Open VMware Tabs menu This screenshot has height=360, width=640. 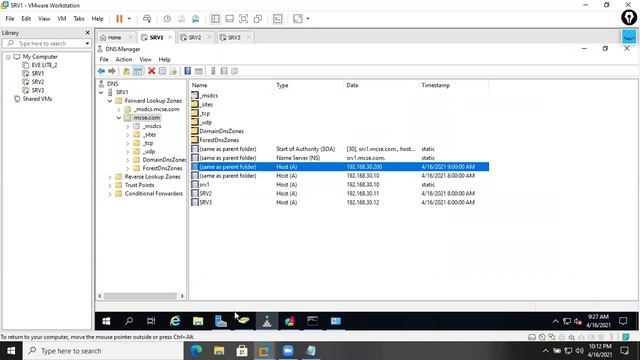pyautogui.click(x=79, y=19)
